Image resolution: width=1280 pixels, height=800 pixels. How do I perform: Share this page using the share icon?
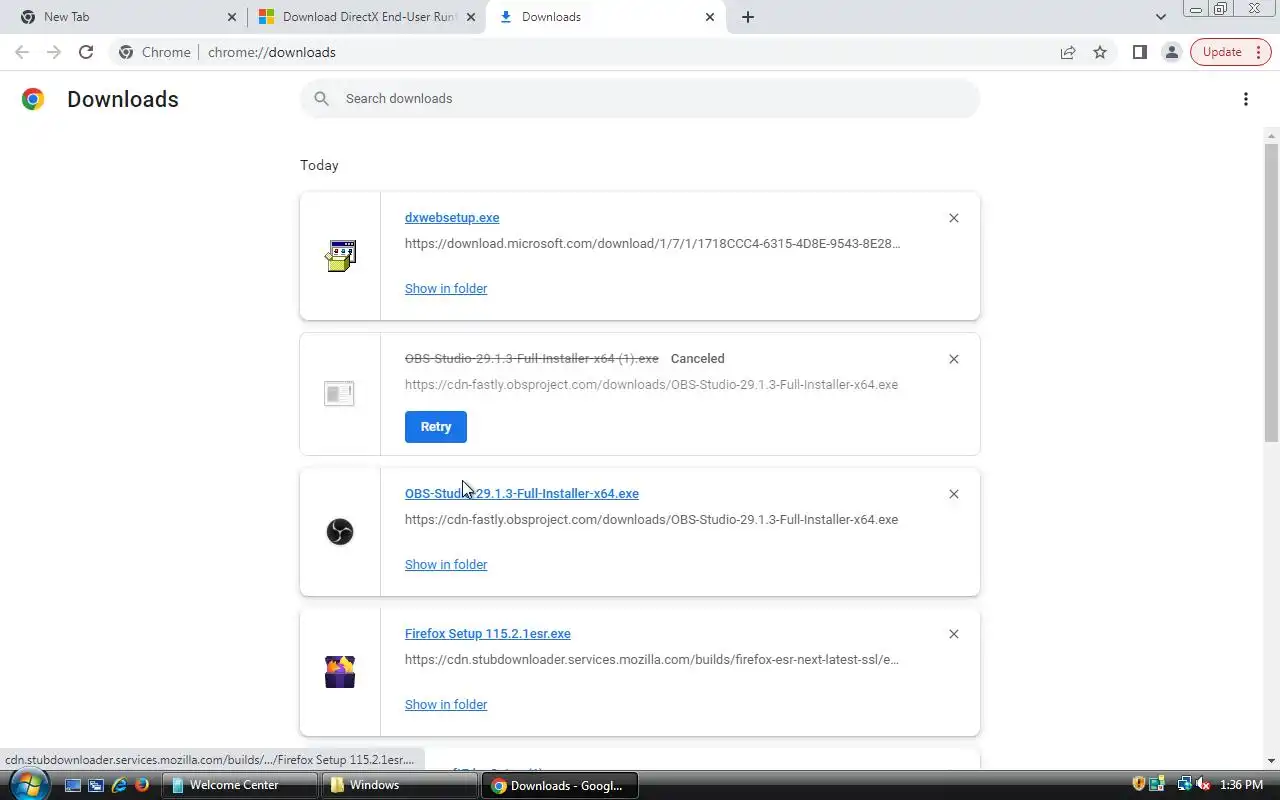pos(1068,52)
